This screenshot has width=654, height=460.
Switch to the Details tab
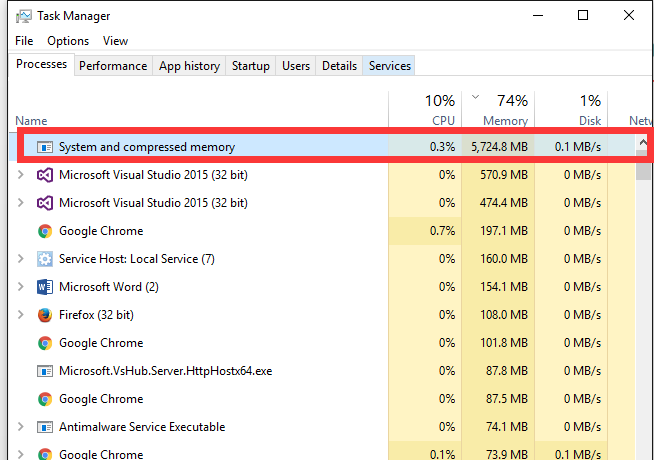[340, 66]
